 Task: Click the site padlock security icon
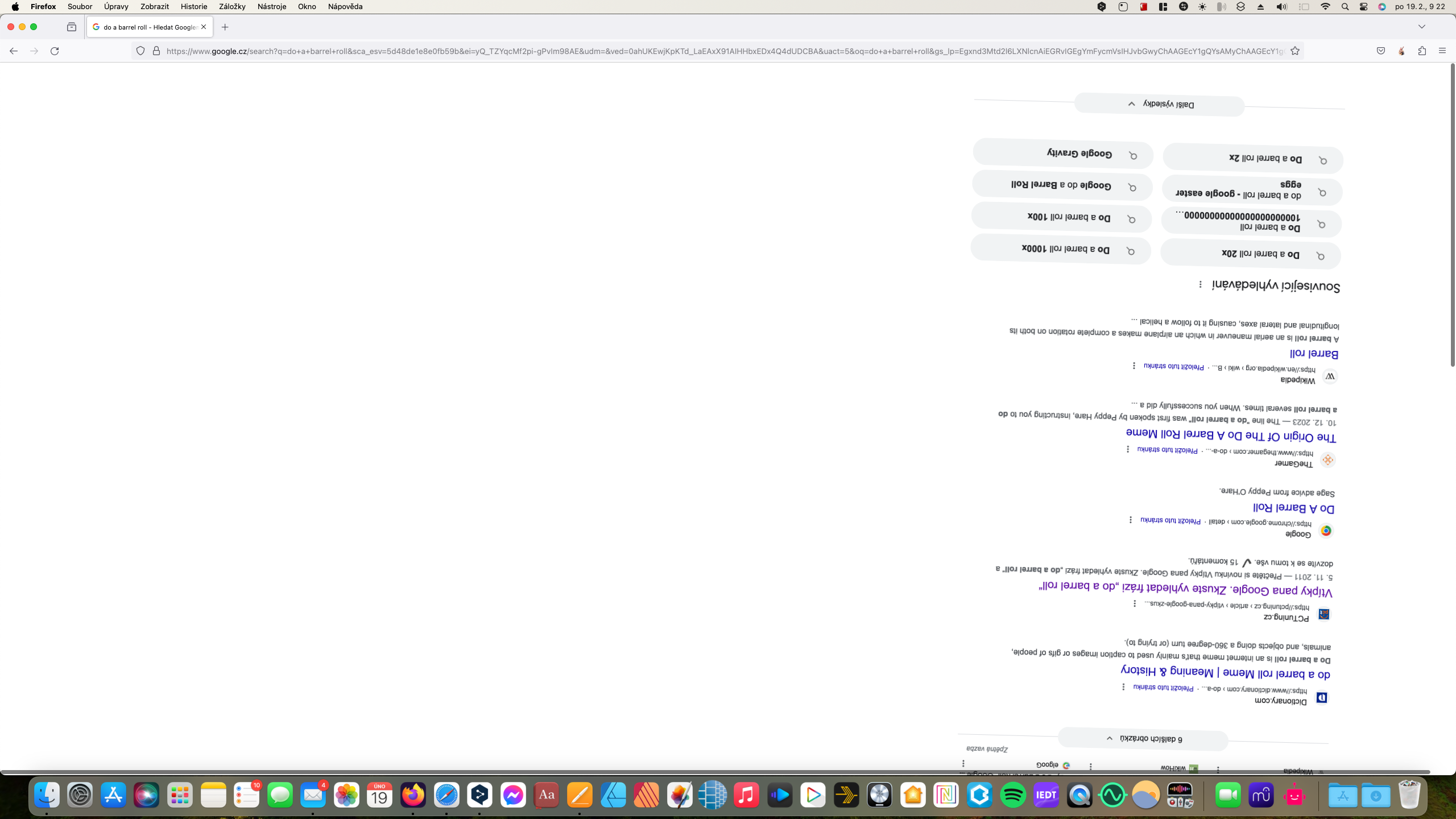click(156, 51)
